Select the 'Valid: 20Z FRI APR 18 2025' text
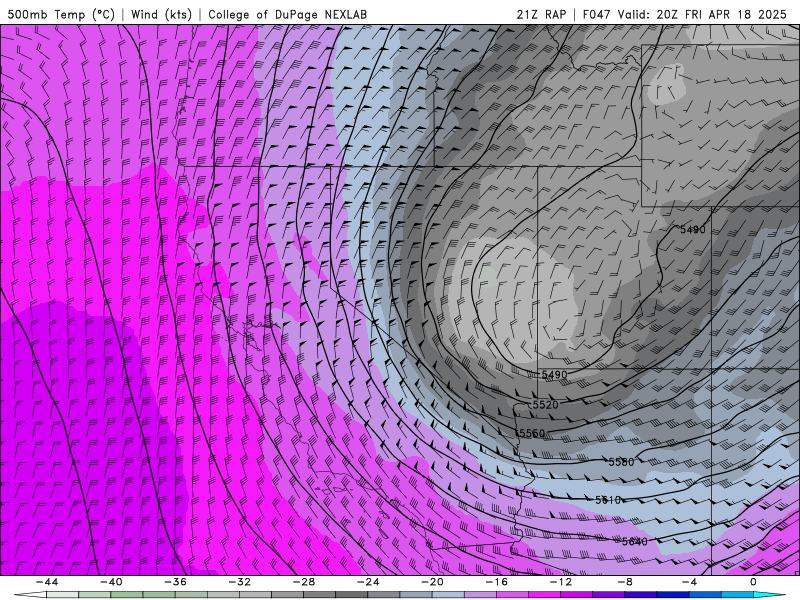800x600 pixels. pos(702,14)
